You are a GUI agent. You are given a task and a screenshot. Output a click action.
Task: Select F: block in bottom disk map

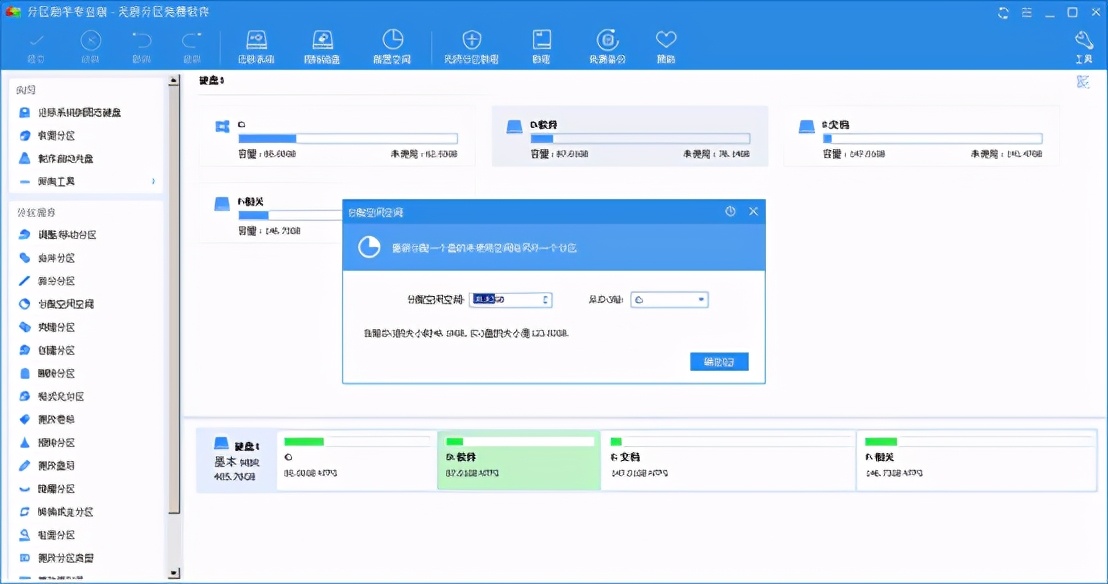click(976, 460)
